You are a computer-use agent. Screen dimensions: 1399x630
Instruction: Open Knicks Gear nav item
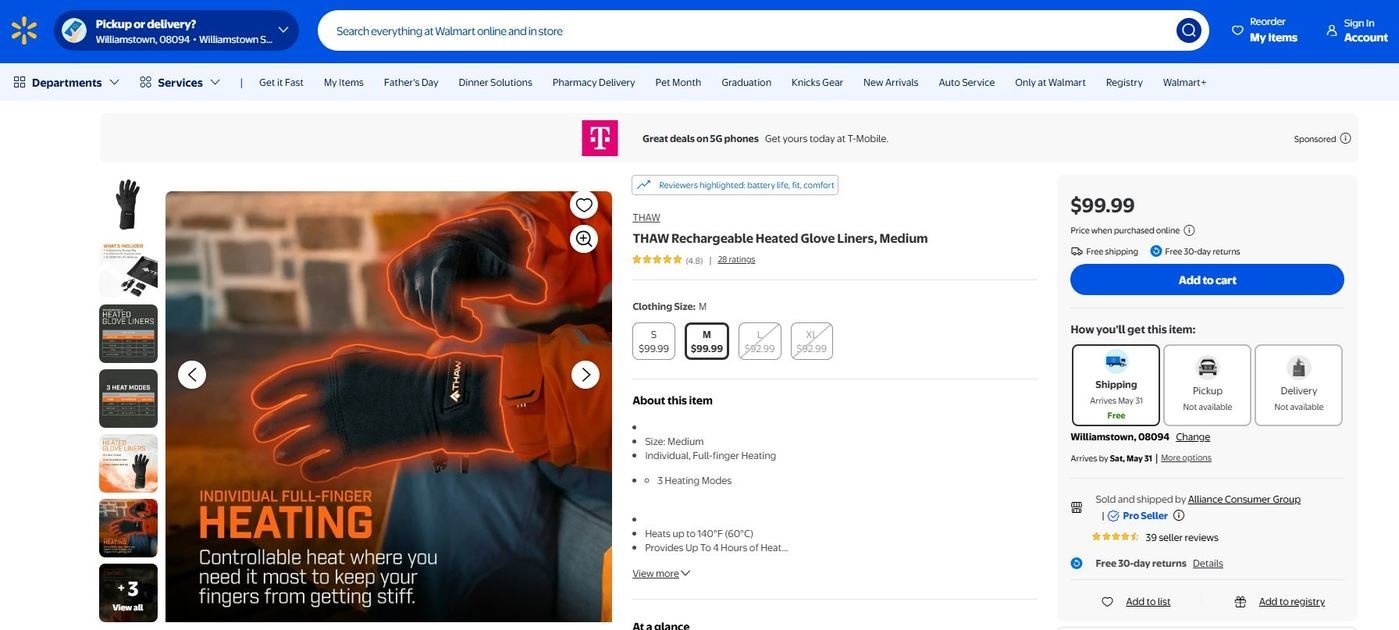(x=817, y=82)
